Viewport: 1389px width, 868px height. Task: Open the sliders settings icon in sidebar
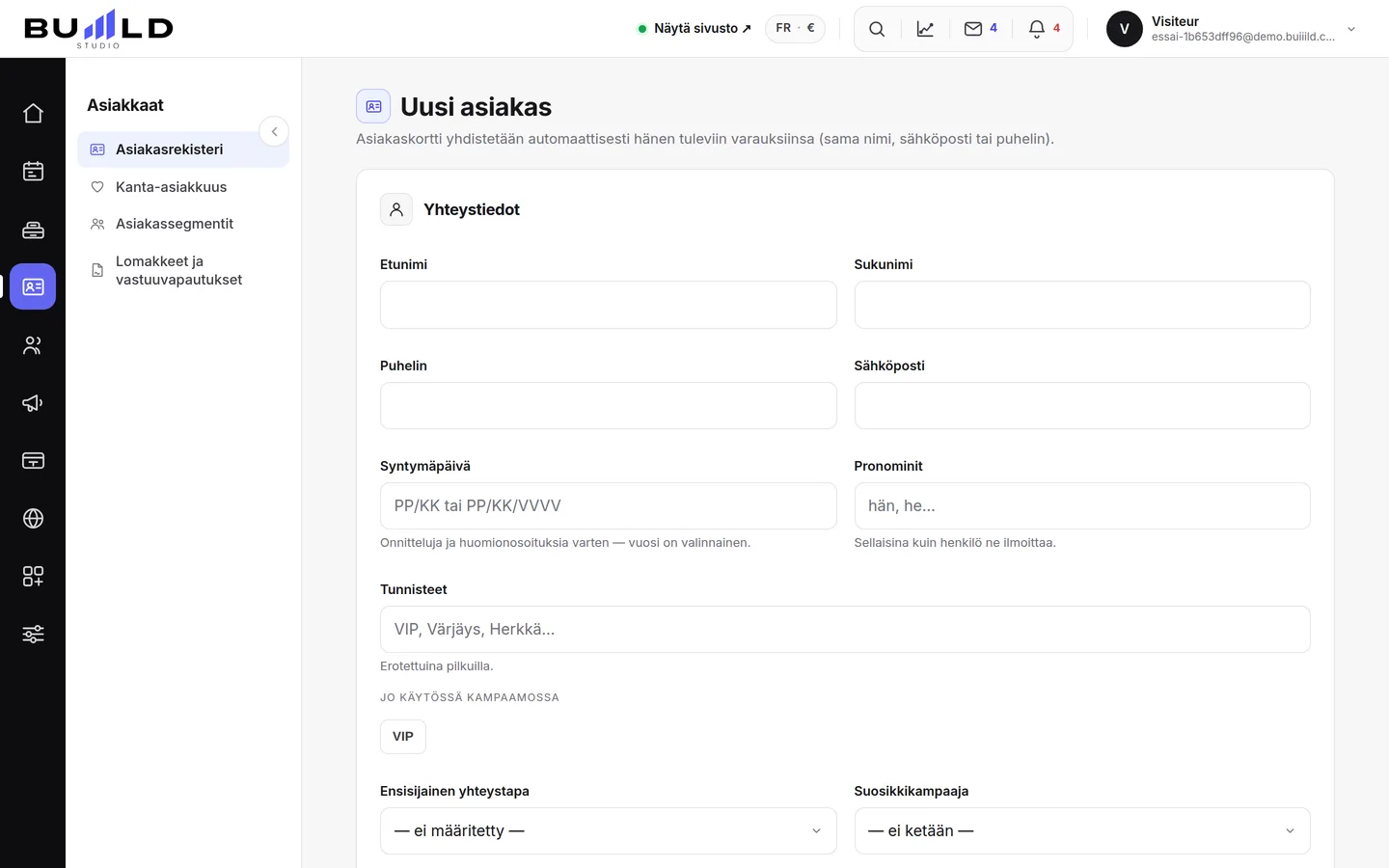point(33,635)
